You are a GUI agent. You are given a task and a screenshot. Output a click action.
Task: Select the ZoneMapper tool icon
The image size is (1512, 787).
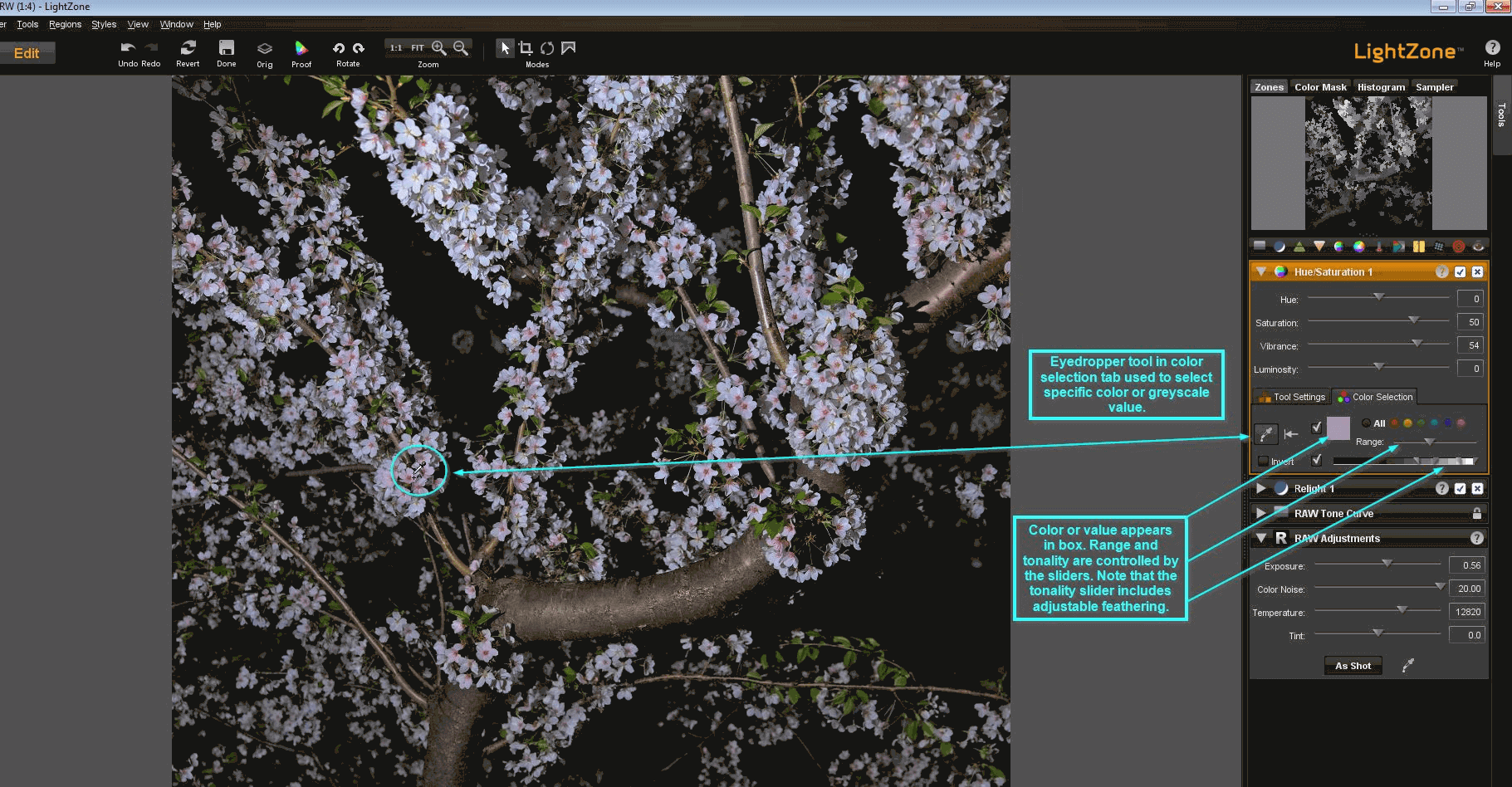(x=1260, y=246)
